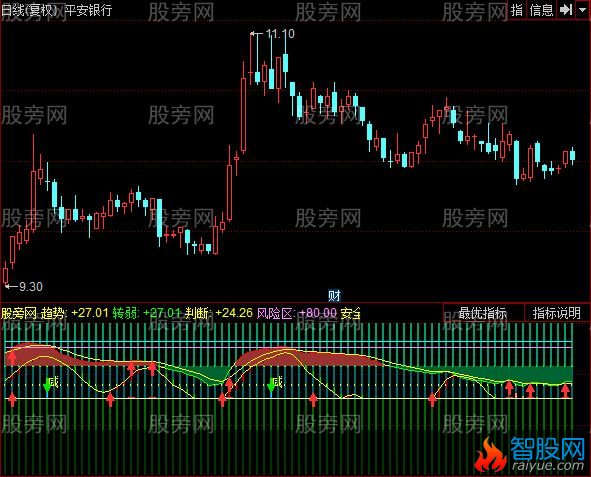Click the arrow-to-bar panel toggle icon
591x477 pixels.
click(x=566, y=10)
